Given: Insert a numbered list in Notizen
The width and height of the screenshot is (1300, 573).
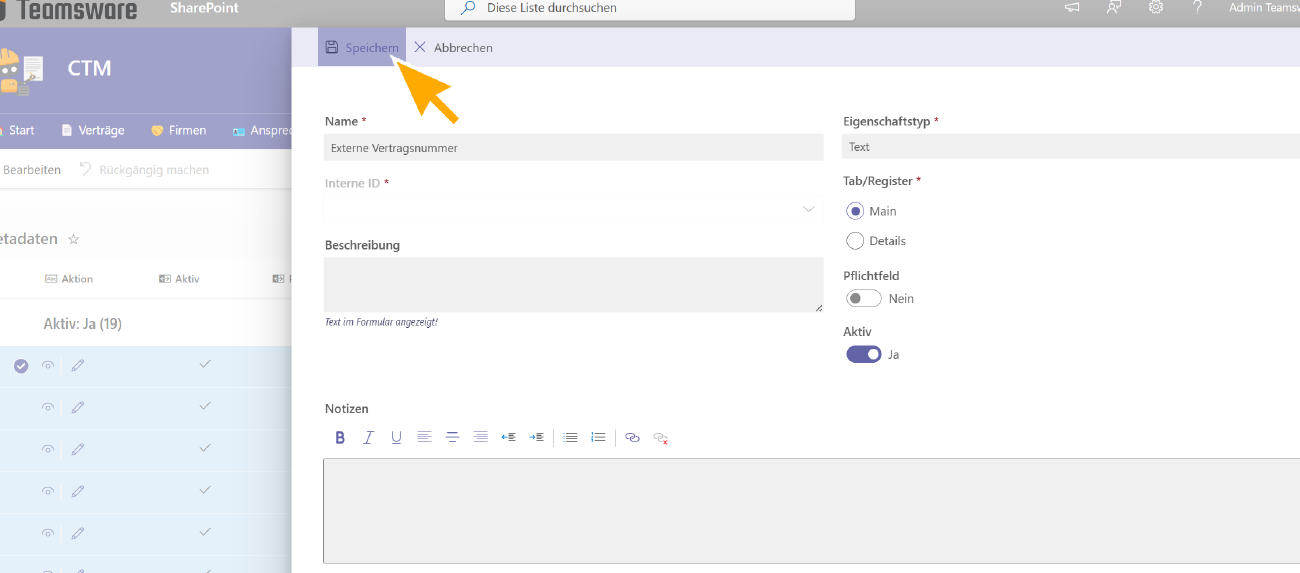Looking at the screenshot, I should click(598, 437).
